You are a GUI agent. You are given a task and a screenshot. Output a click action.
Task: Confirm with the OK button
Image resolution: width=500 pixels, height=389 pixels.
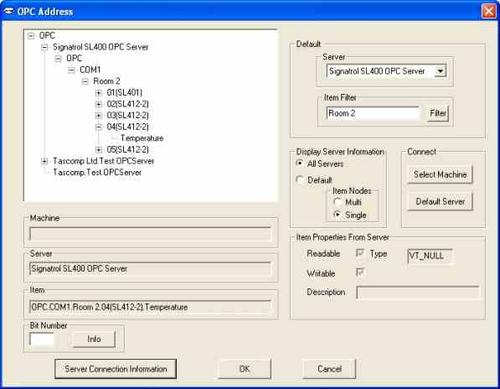pyautogui.click(x=244, y=369)
